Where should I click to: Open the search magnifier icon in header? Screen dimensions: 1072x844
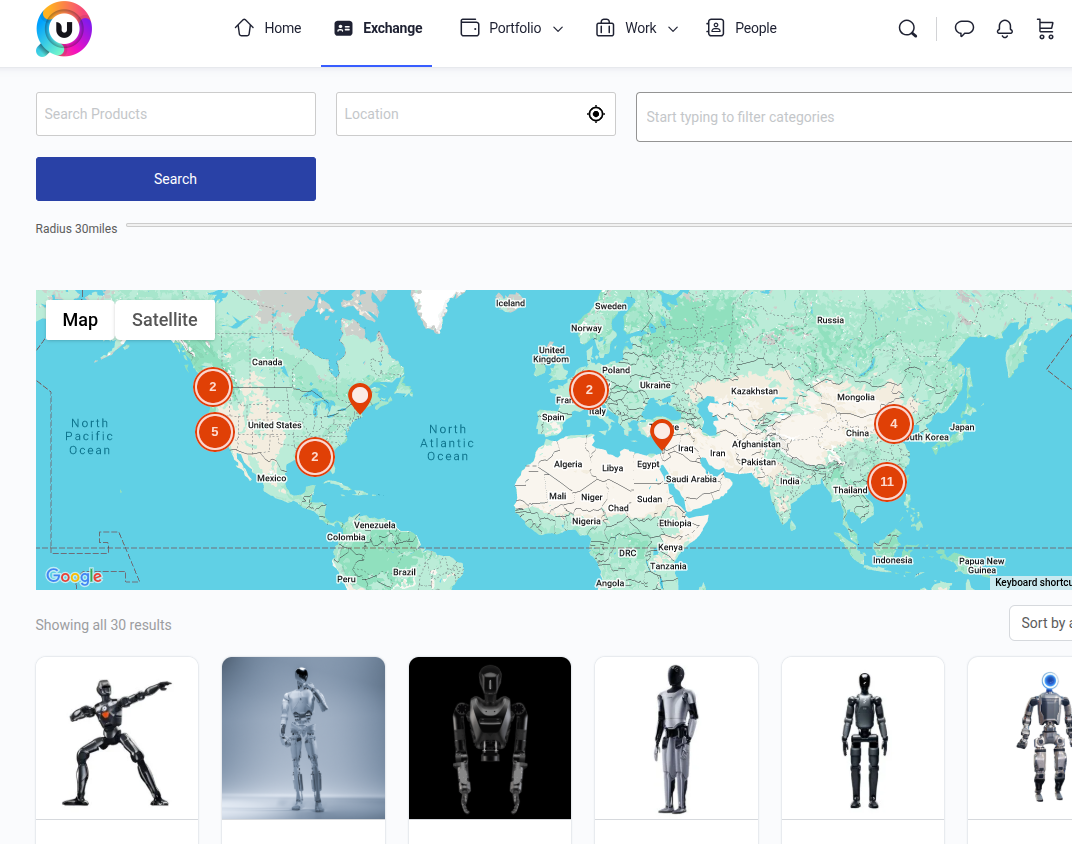[907, 29]
